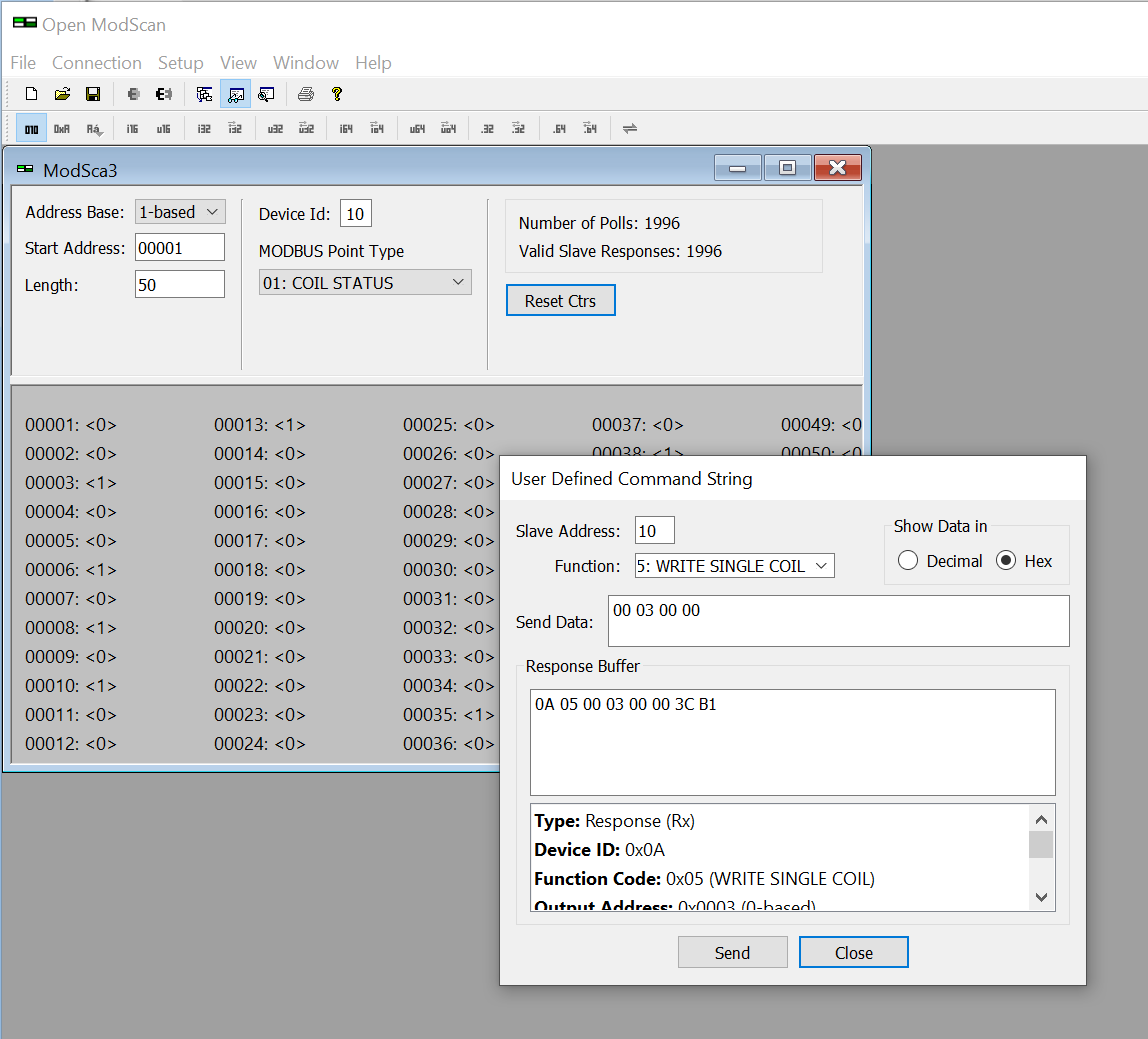Screen dimensions: 1148x1039
Task: Select the u16 unsigned integer format
Action: (x=163, y=129)
